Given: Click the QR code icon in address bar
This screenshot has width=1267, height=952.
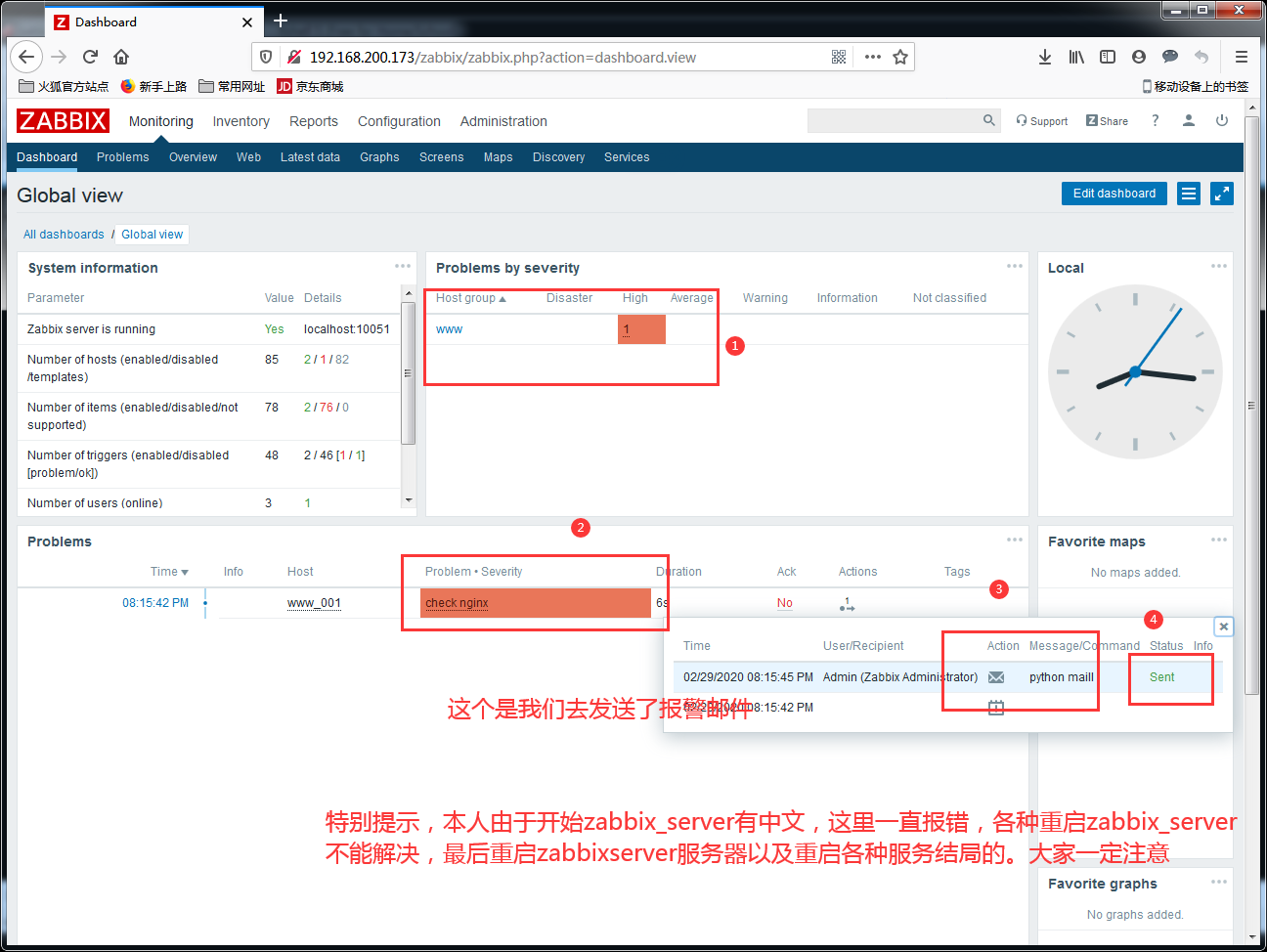Looking at the screenshot, I should click(839, 57).
